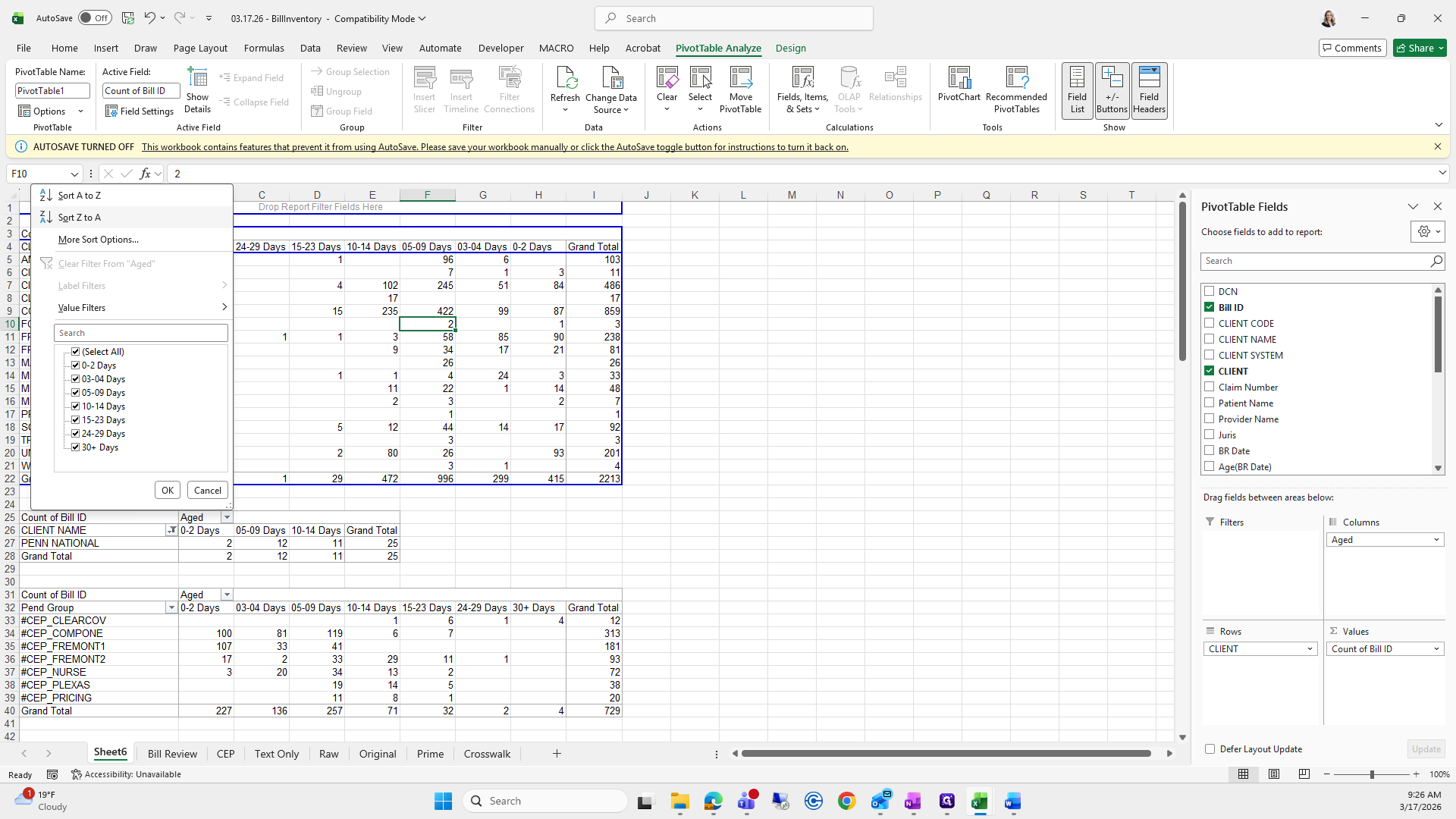Open Field Settings in Active Field group
Viewport: 1456px width, 819px height.
140,111
